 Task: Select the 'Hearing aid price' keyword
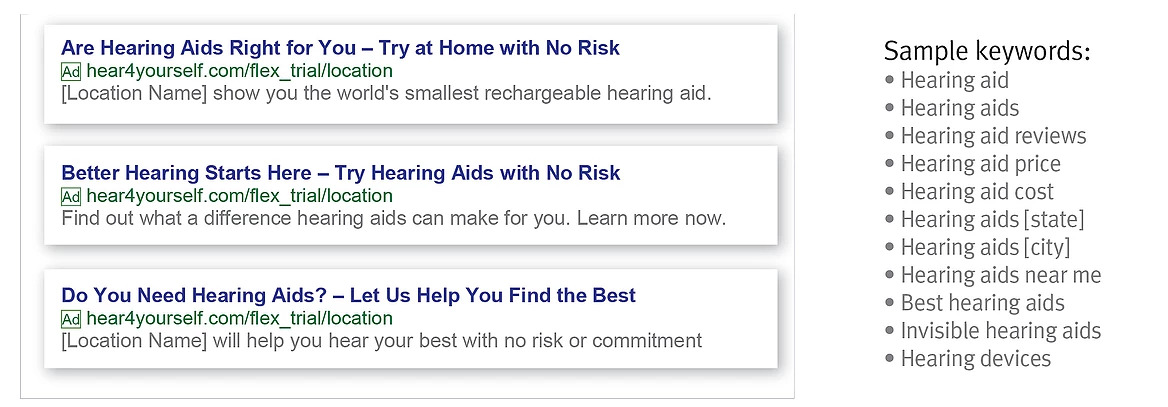tap(980, 163)
